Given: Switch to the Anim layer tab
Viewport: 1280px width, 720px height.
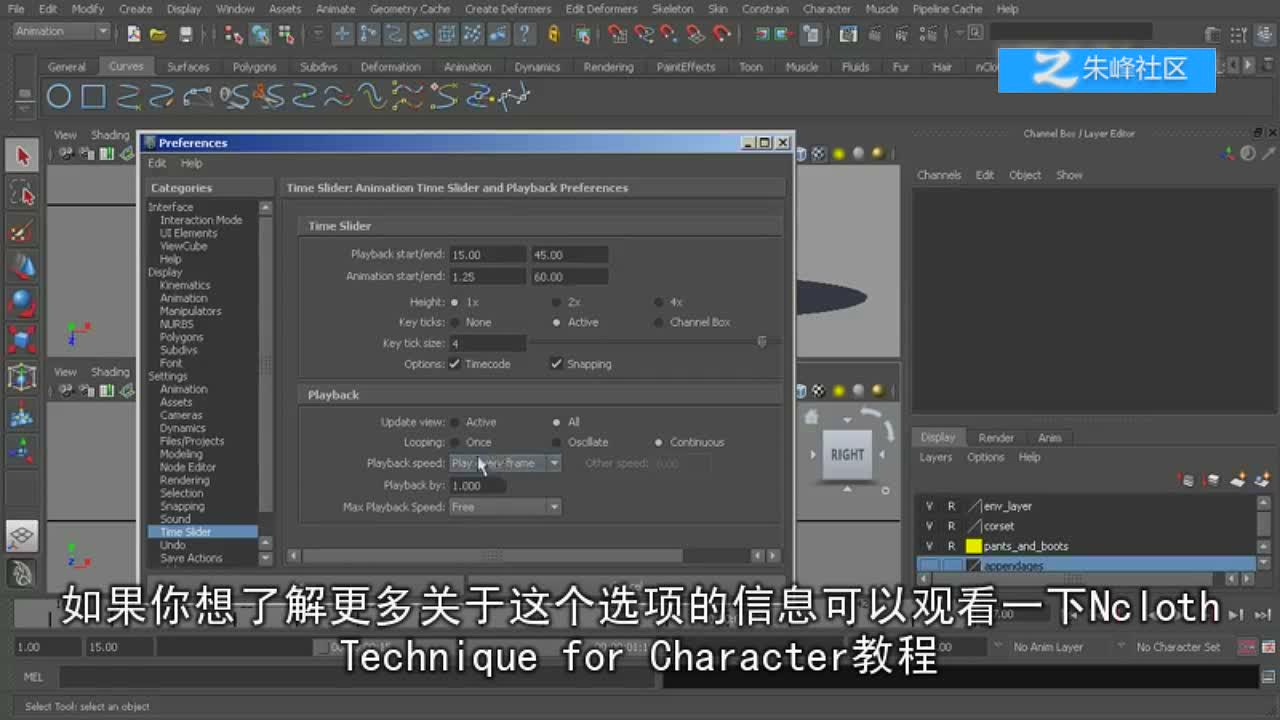Looking at the screenshot, I should 1050,437.
